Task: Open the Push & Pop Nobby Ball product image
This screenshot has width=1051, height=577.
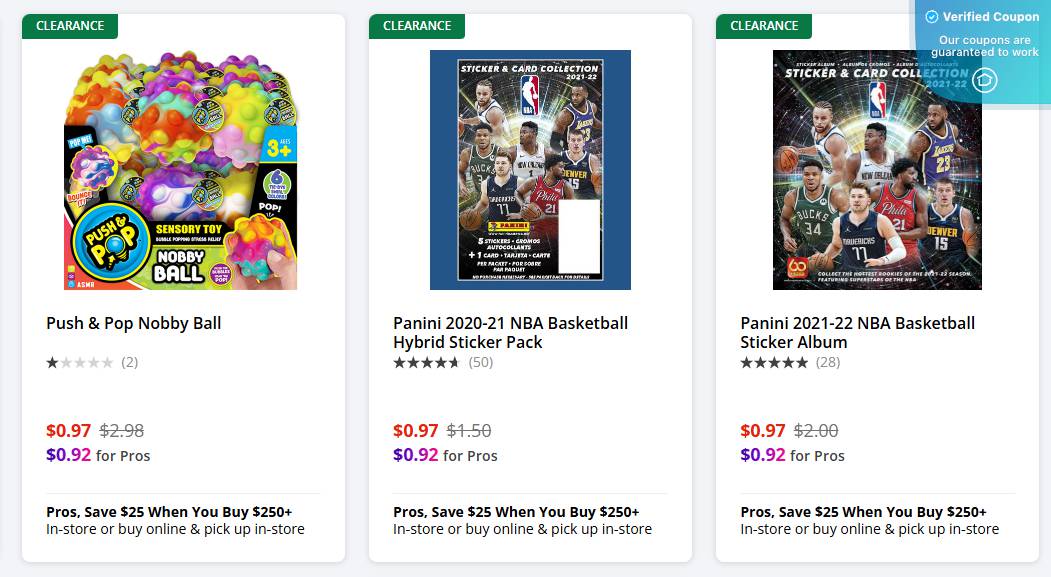Action: point(181,170)
